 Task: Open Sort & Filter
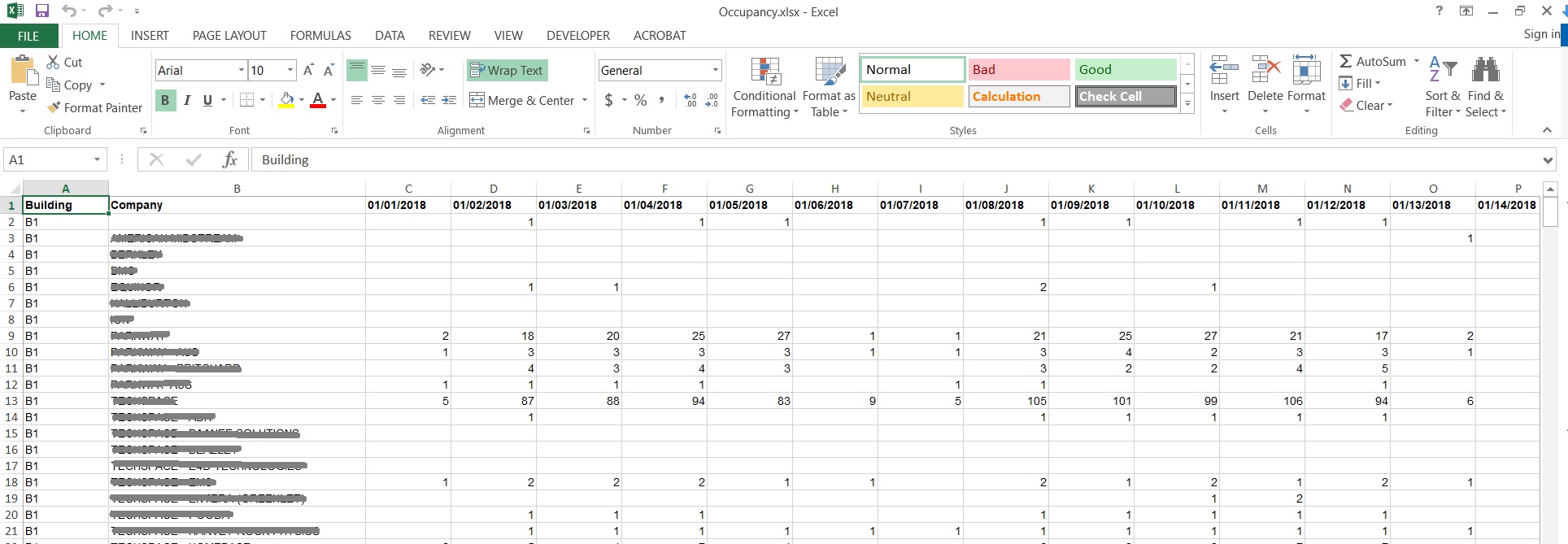click(x=1443, y=87)
